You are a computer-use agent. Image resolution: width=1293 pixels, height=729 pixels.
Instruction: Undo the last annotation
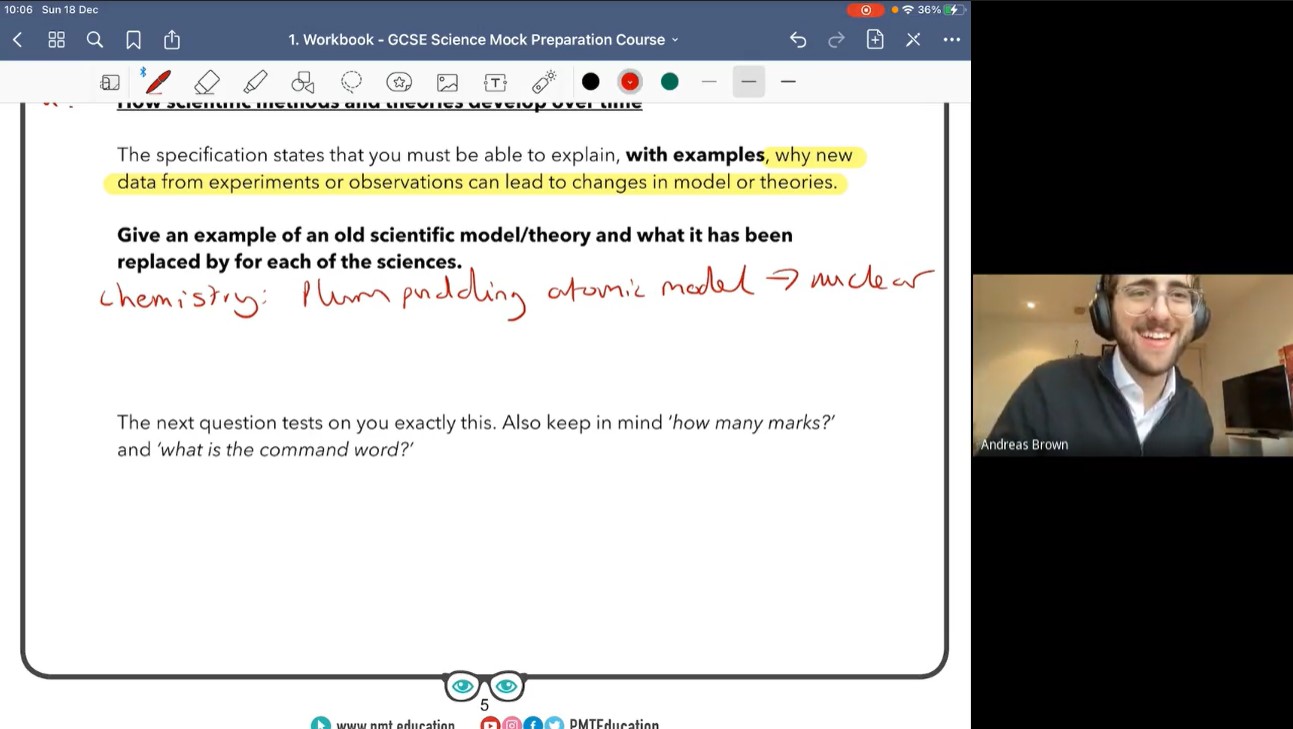(797, 40)
